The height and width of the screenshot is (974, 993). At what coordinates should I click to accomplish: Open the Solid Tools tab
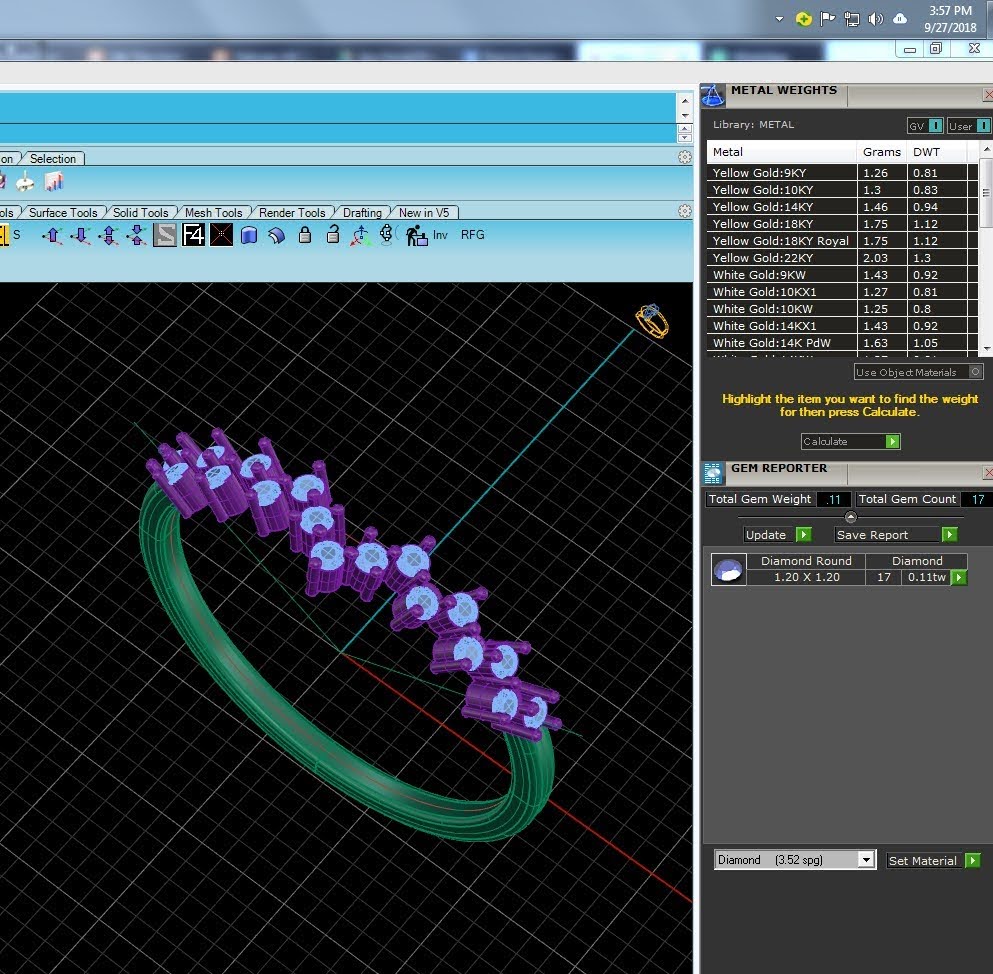140,213
